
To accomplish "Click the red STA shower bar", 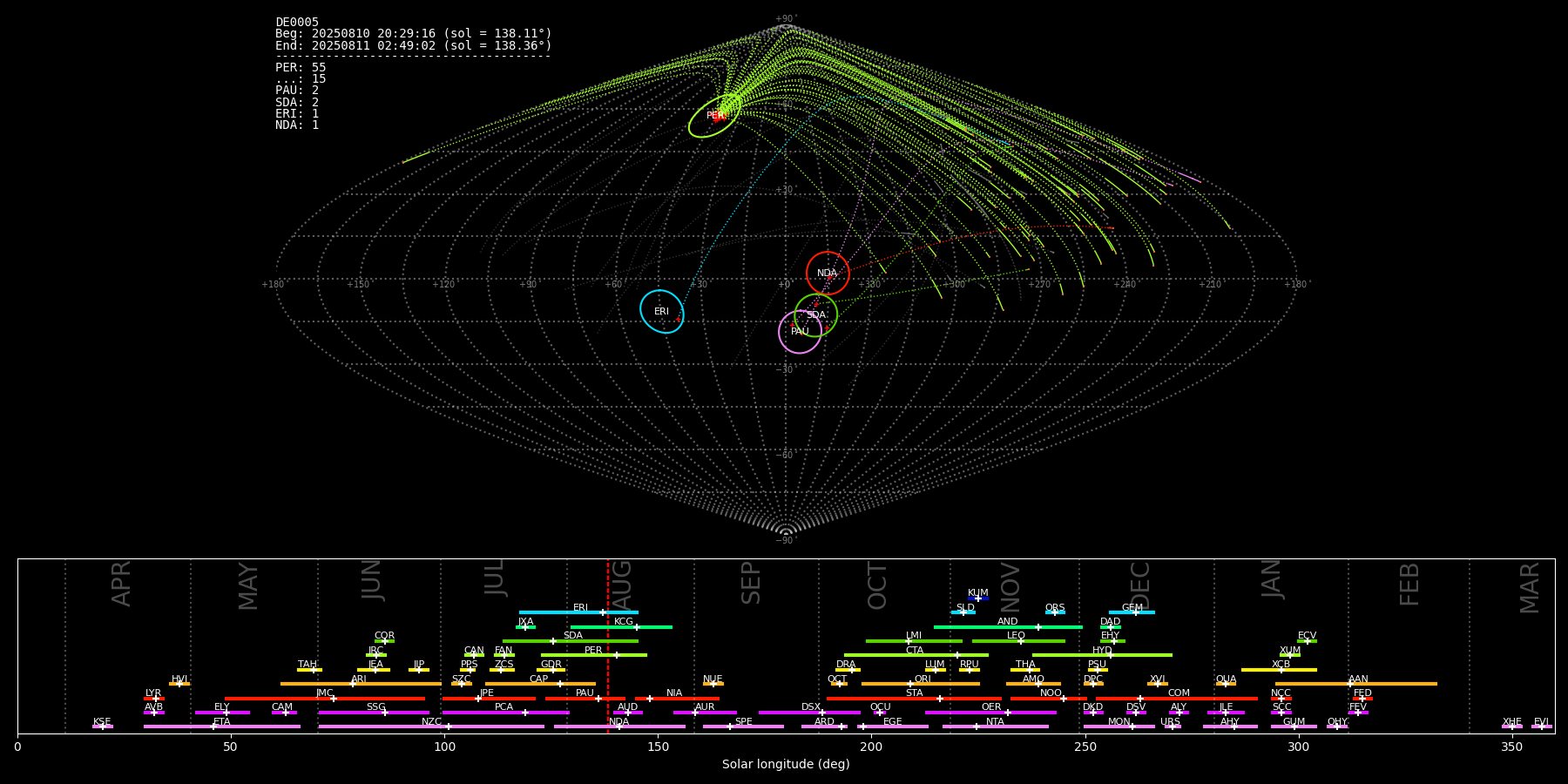I will click(914, 698).
